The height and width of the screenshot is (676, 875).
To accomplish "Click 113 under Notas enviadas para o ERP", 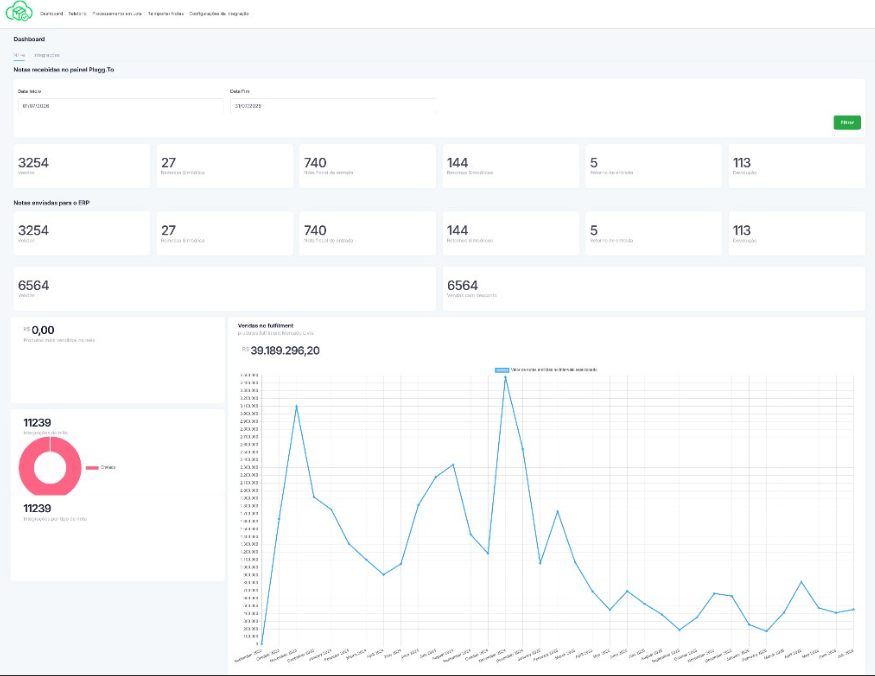I will pos(742,231).
